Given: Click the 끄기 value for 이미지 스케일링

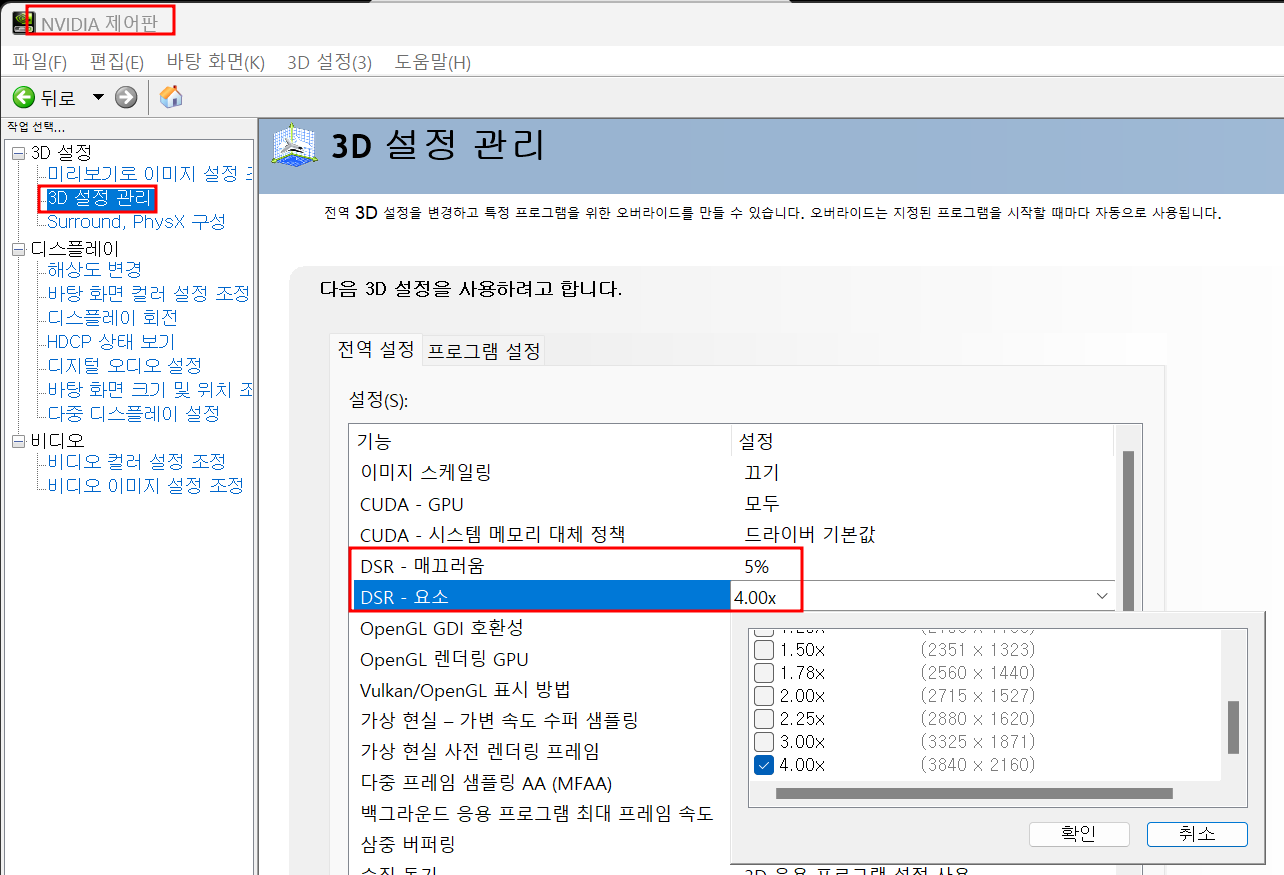Looking at the screenshot, I should coord(761,472).
